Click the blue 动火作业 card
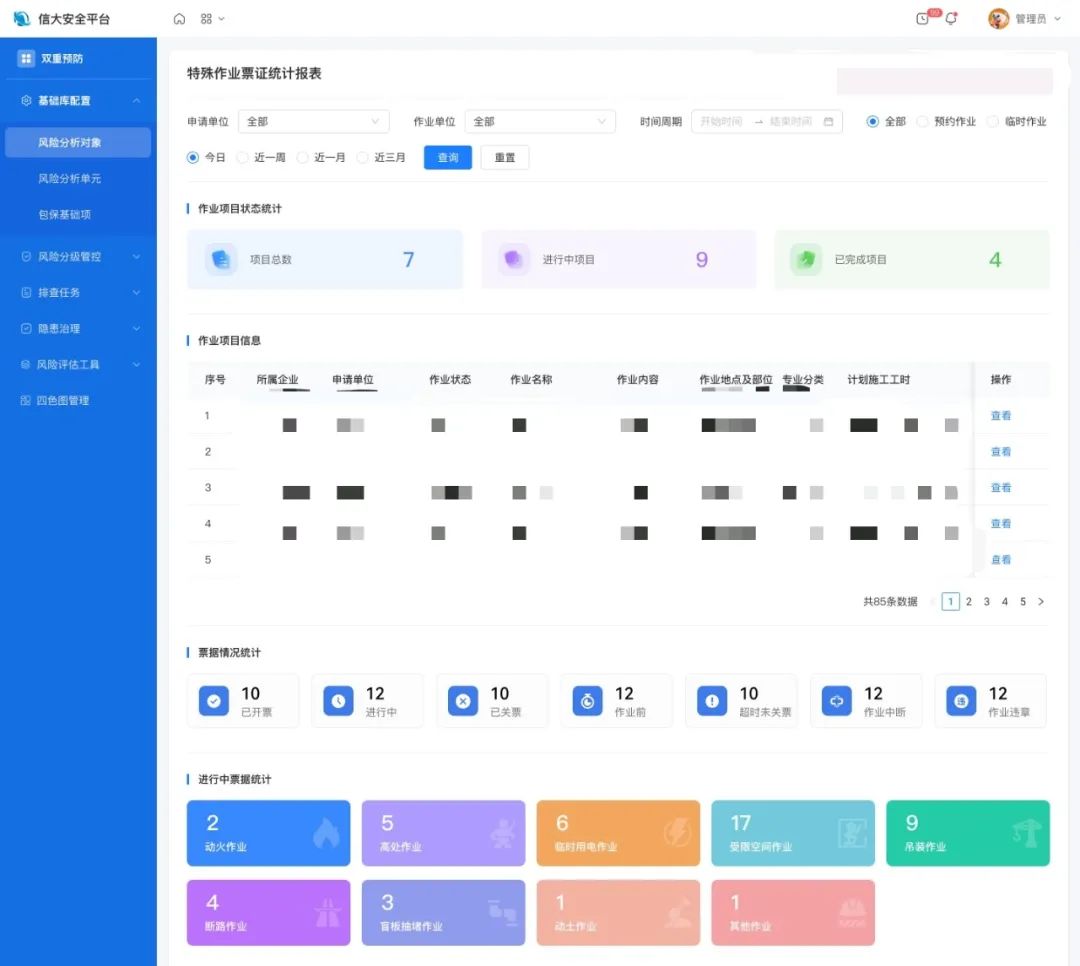This screenshot has width=1080, height=966. [x=268, y=833]
